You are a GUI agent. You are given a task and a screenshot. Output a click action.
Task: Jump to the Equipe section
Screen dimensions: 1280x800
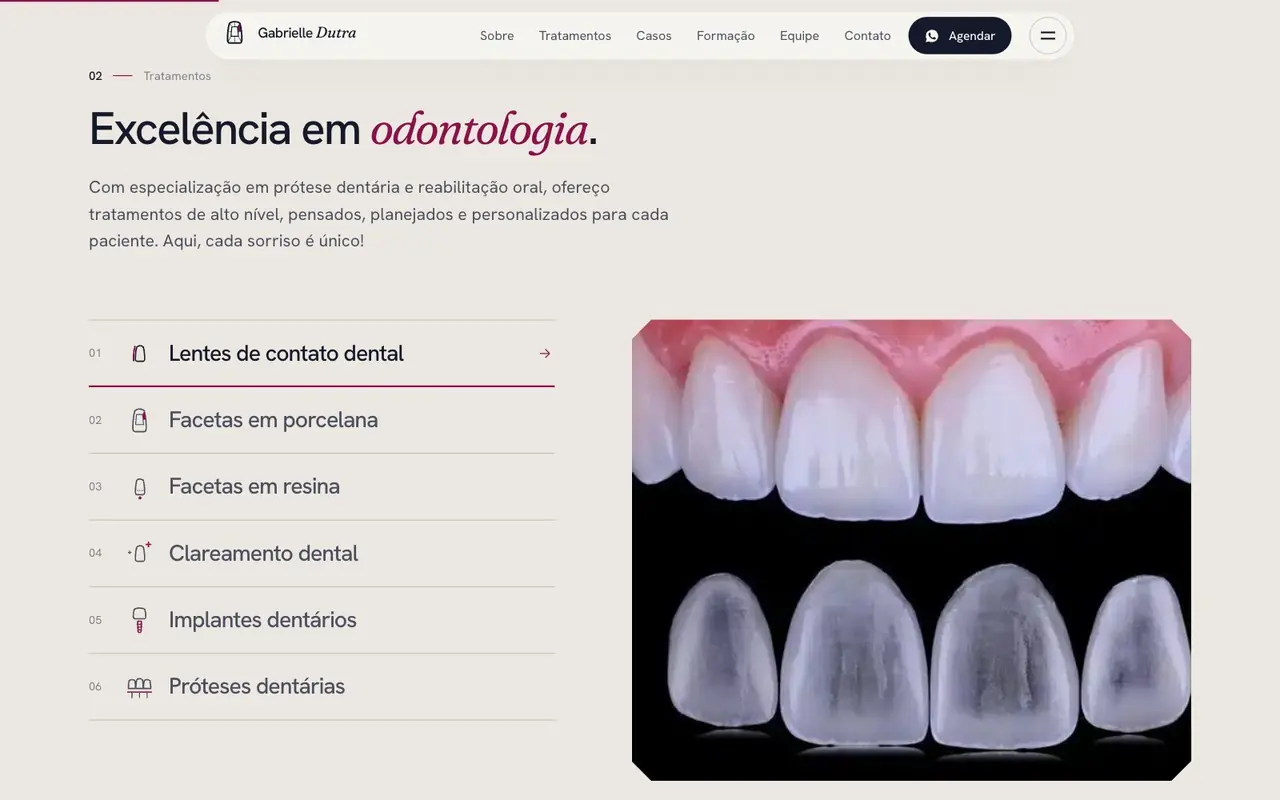point(799,36)
